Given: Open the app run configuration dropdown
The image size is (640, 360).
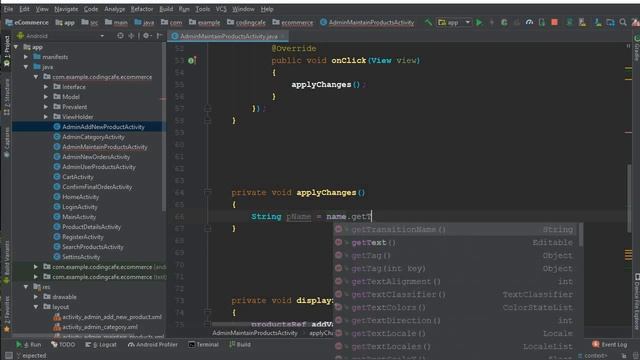Looking at the screenshot, I should pos(454,22).
